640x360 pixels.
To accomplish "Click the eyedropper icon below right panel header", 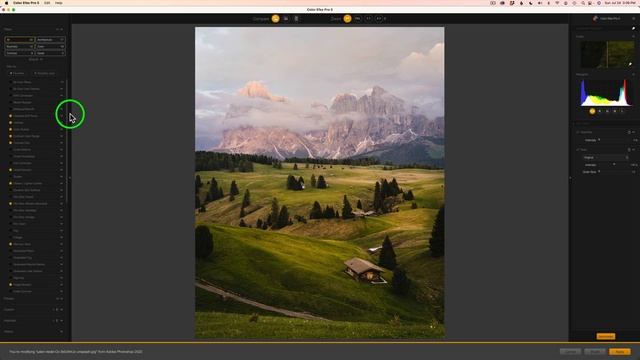I will point(633,29).
